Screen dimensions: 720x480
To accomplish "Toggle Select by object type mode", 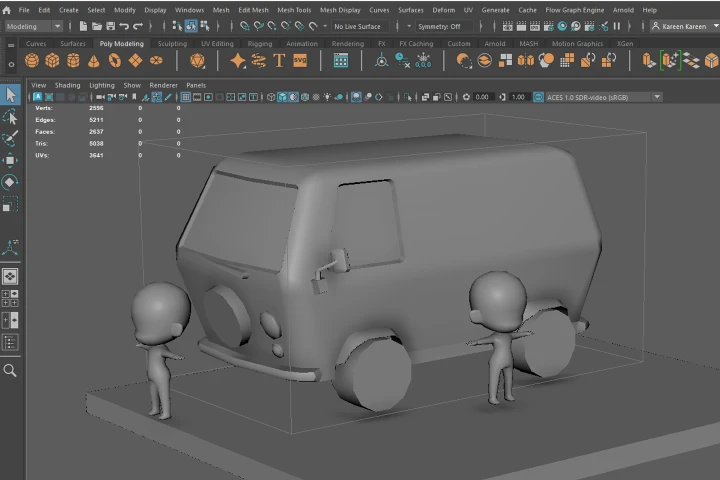I will (x=191, y=26).
